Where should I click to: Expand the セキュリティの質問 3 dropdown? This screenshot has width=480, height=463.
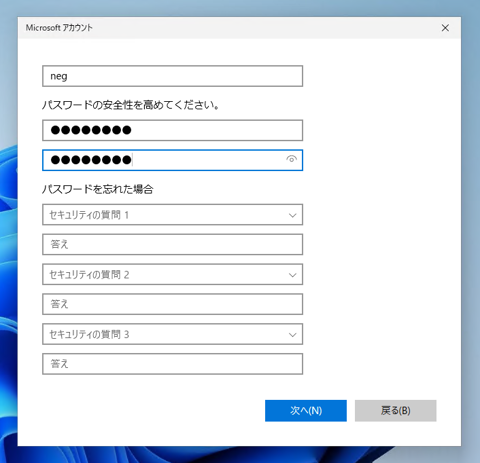tap(172, 334)
